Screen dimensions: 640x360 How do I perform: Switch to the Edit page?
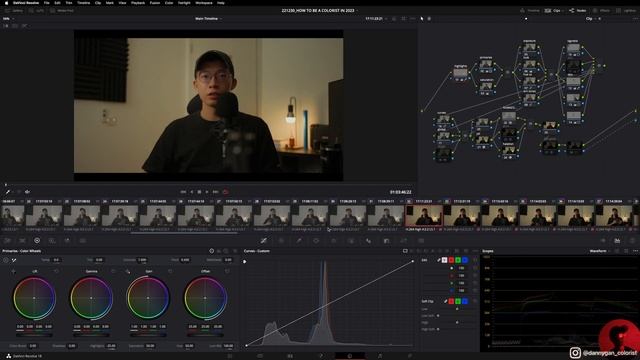coord(290,356)
